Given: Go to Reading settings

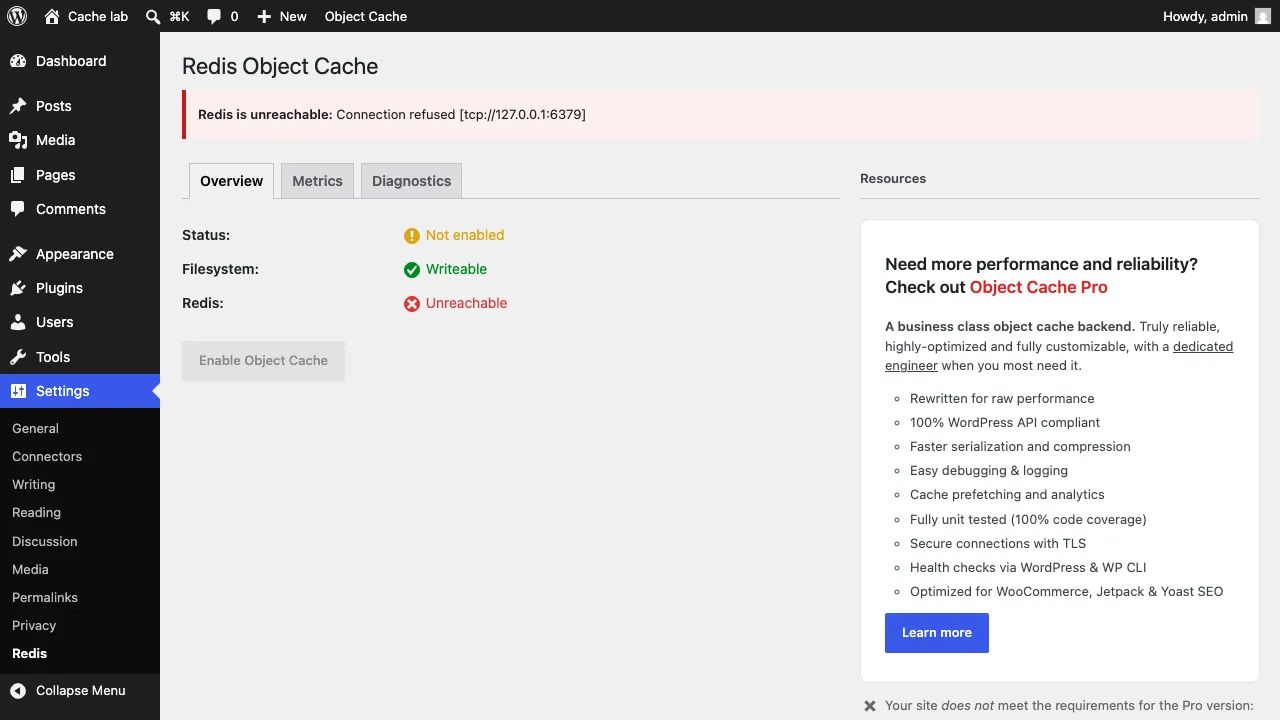Looking at the screenshot, I should tap(36, 512).
